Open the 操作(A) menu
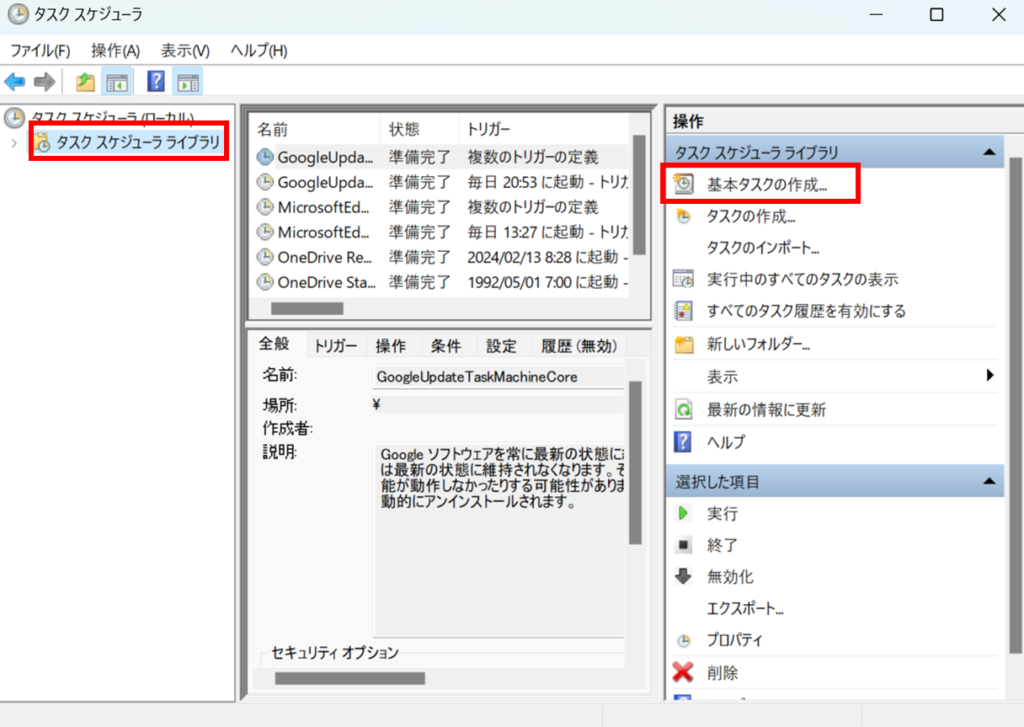The image size is (1024, 727). [115, 50]
